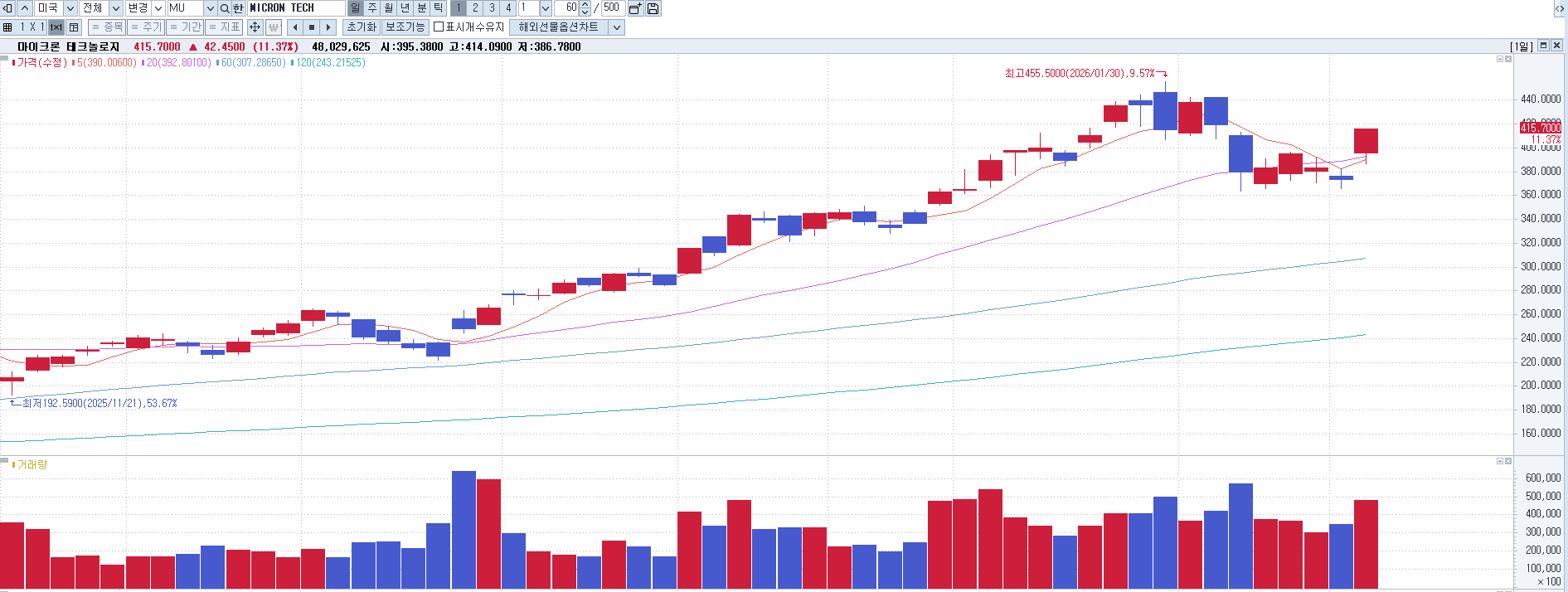
Task: Enable the 표시개수유지 checkbox
Action: click(x=439, y=27)
